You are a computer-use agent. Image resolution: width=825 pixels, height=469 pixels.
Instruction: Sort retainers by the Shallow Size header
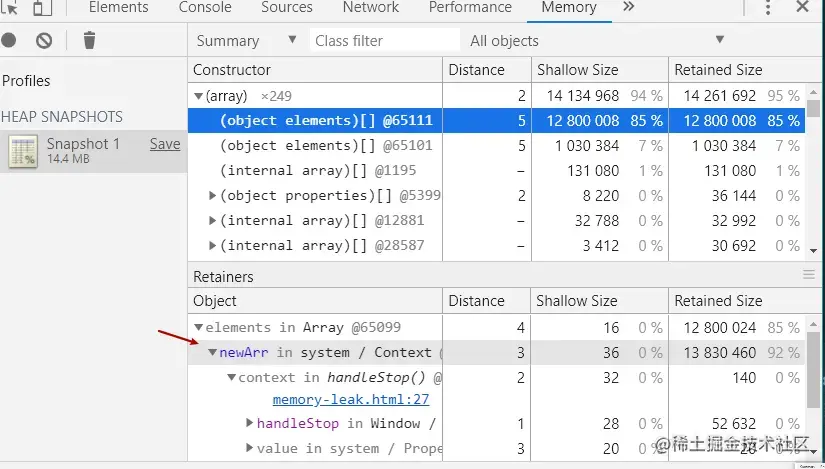[600, 301]
